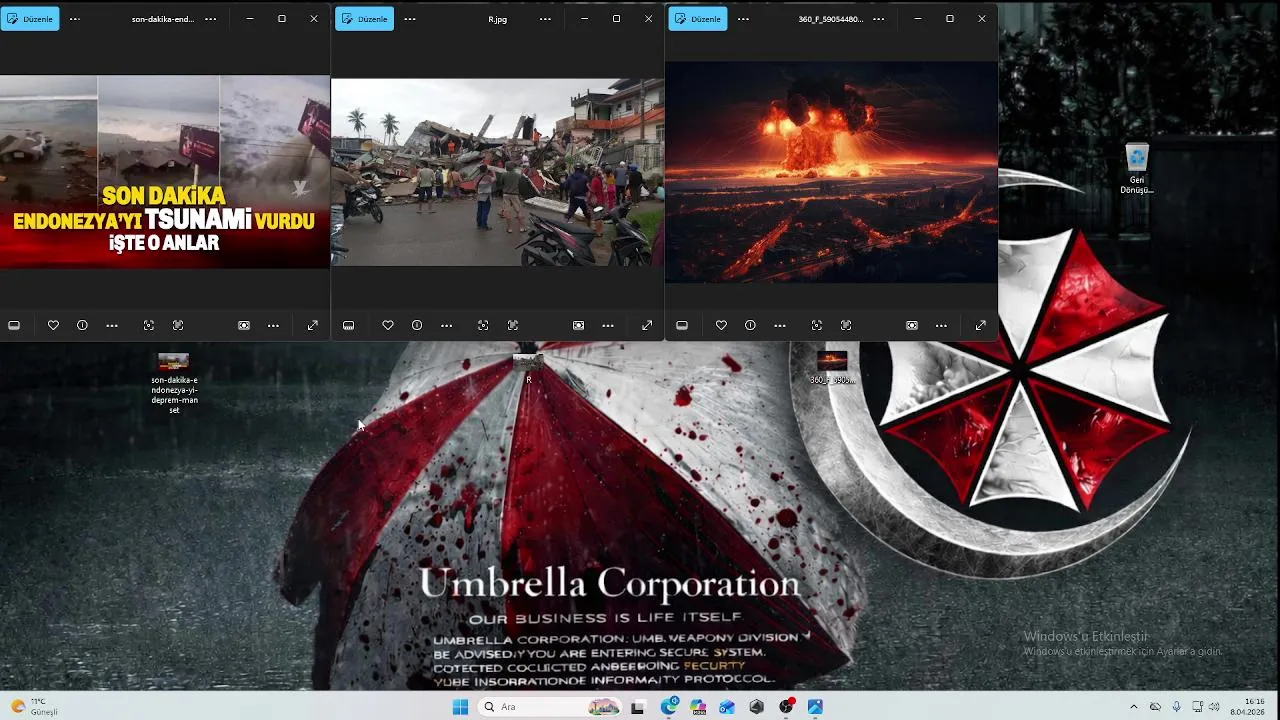Screen dimensions: 1280x720
Task: Show actual size in the 360_F explosion window
Action: click(x=846, y=325)
